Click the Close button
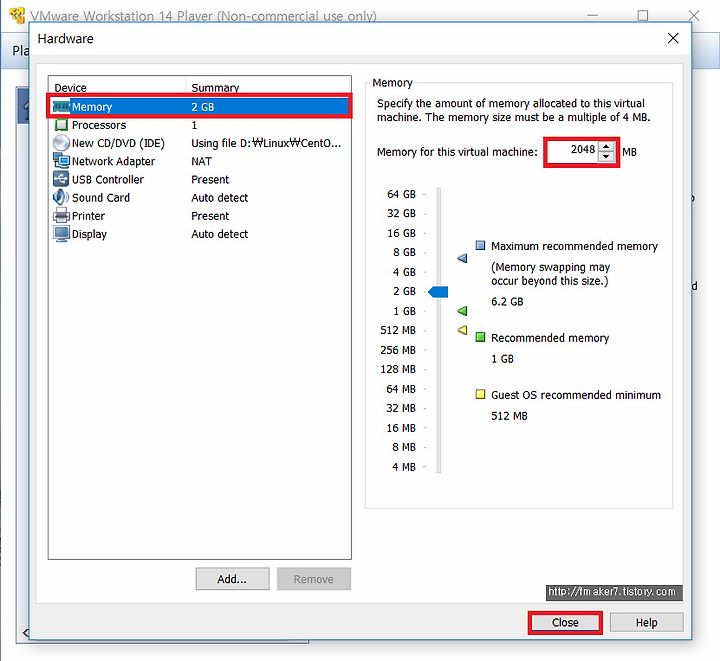This screenshot has width=720, height=661. click(x=565, y=622)
